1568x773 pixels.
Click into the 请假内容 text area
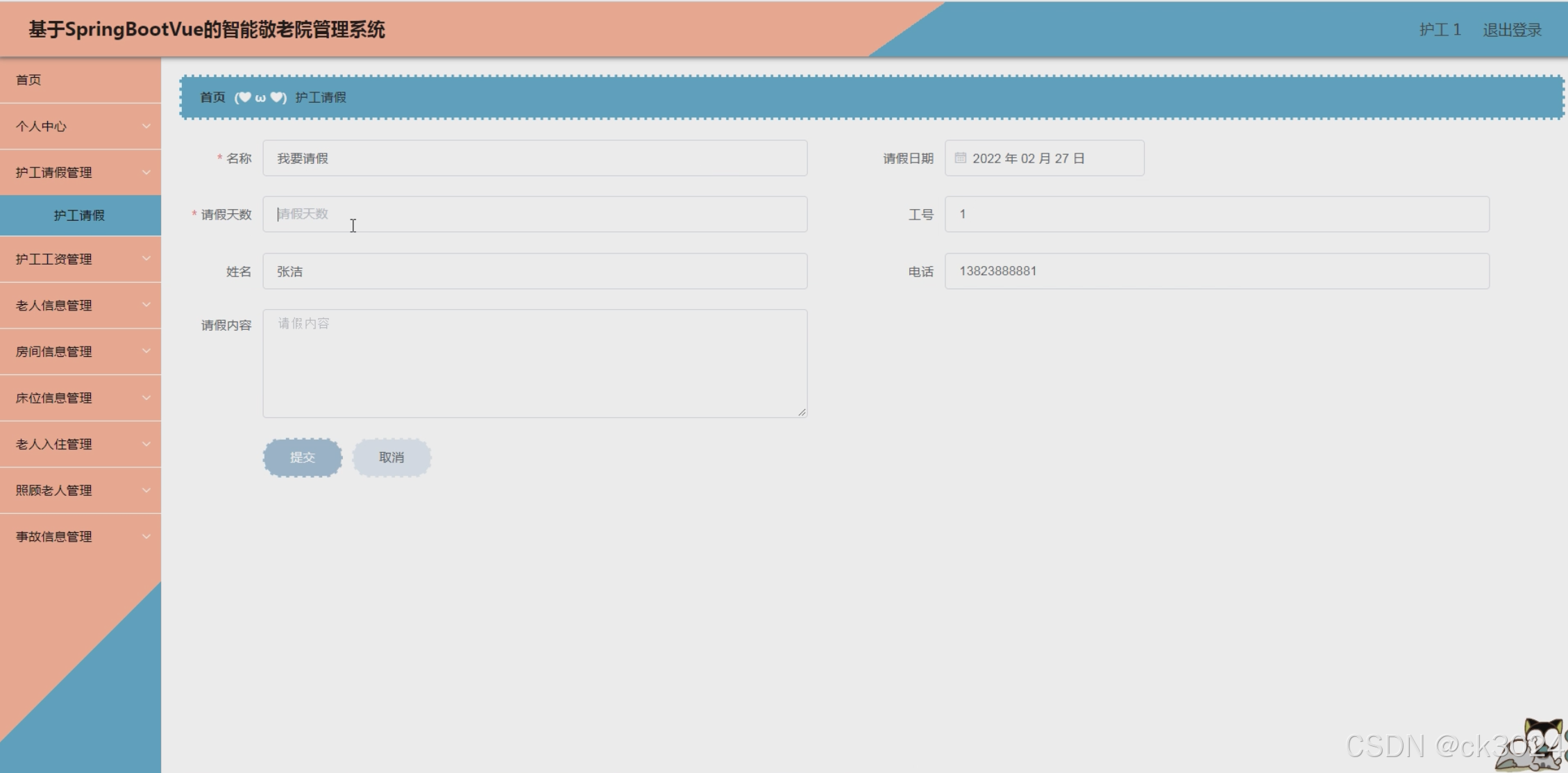point(534,363)
